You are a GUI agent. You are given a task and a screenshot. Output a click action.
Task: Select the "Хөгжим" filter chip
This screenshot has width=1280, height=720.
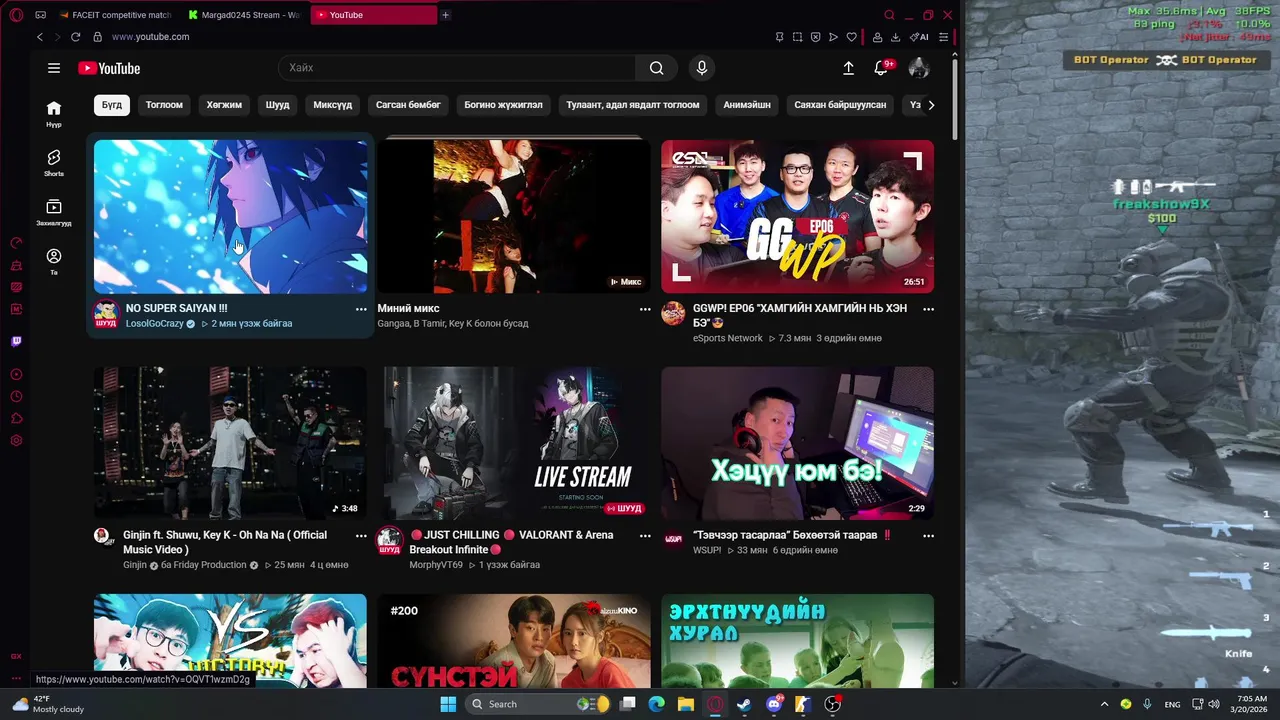click(x=224, y=105)
